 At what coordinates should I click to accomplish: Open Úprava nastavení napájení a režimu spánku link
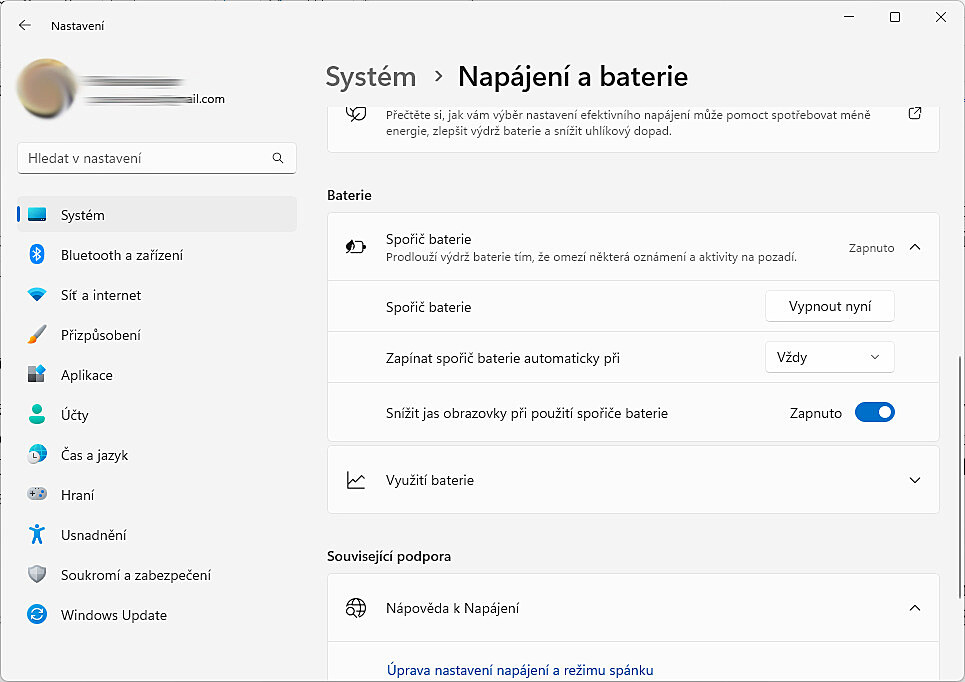(x=520, y=670)
